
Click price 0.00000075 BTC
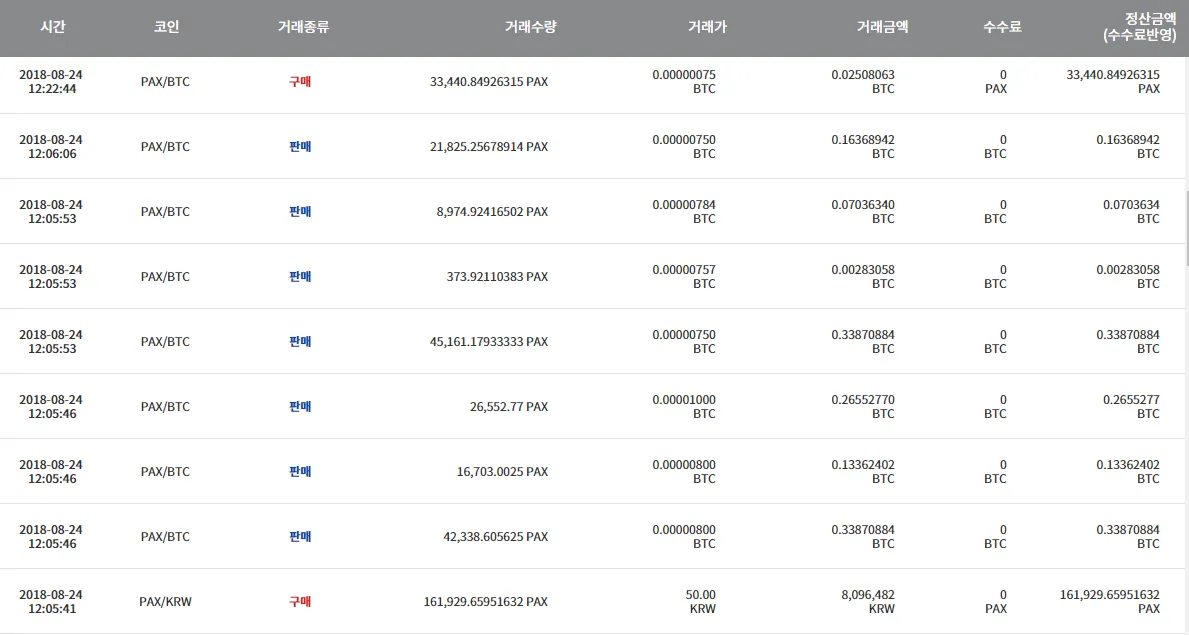[x=684, y=81]
